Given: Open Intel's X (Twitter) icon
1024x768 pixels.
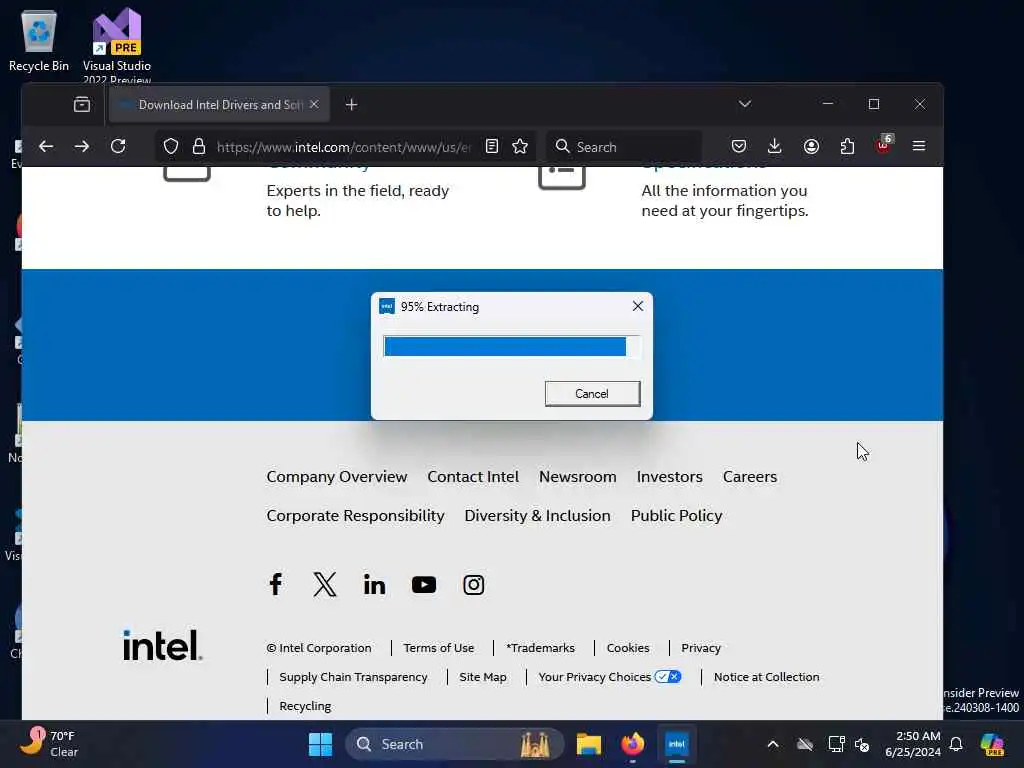Looking at the screenshot, I should pos(325,584).
